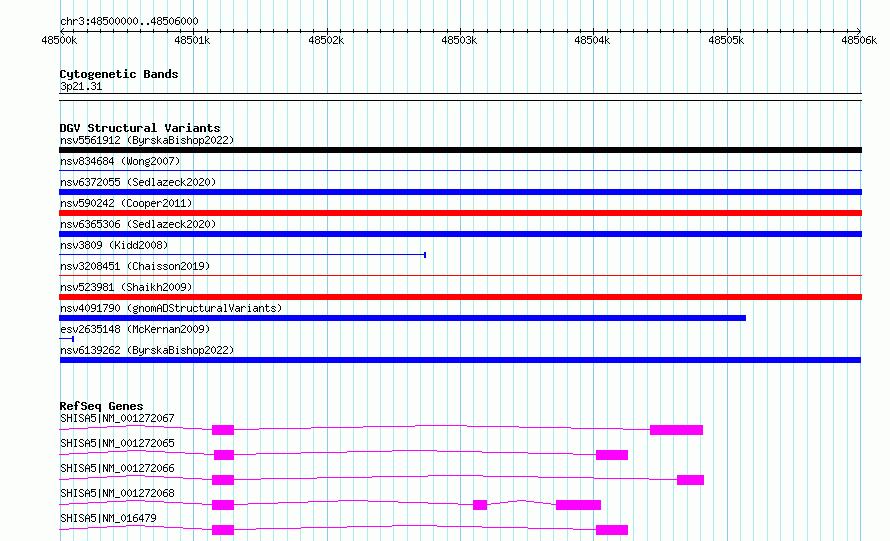Viewport: 890px width, 541px height.
Task: Click the blue nsv6365306 variant bar
Action: tap(460, 234)
